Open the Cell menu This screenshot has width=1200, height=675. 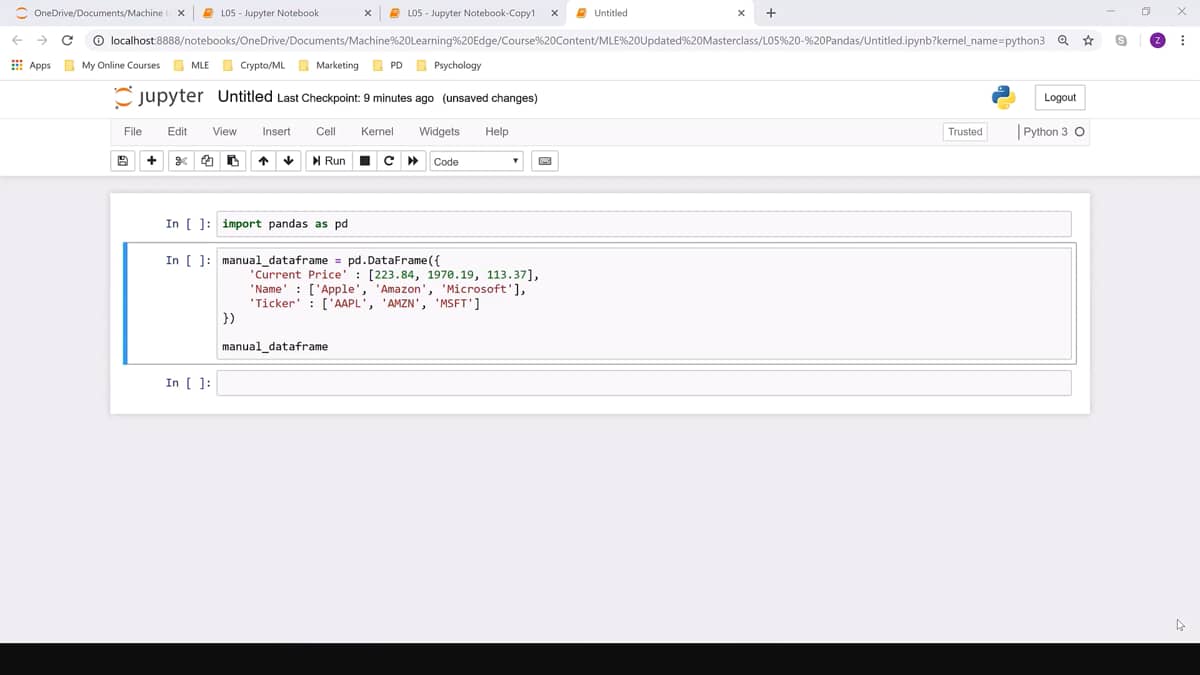pos(326,131)
